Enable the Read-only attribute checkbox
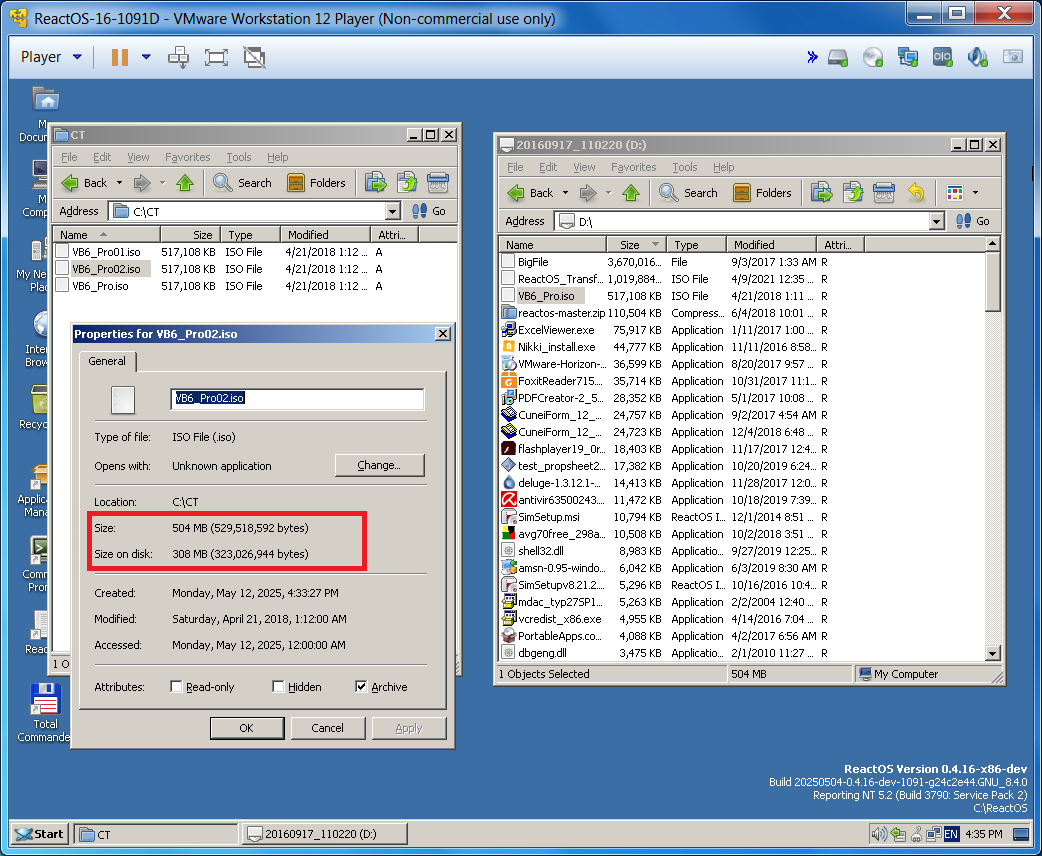Screen dimensions: 1042x856 tap(177, 687)
